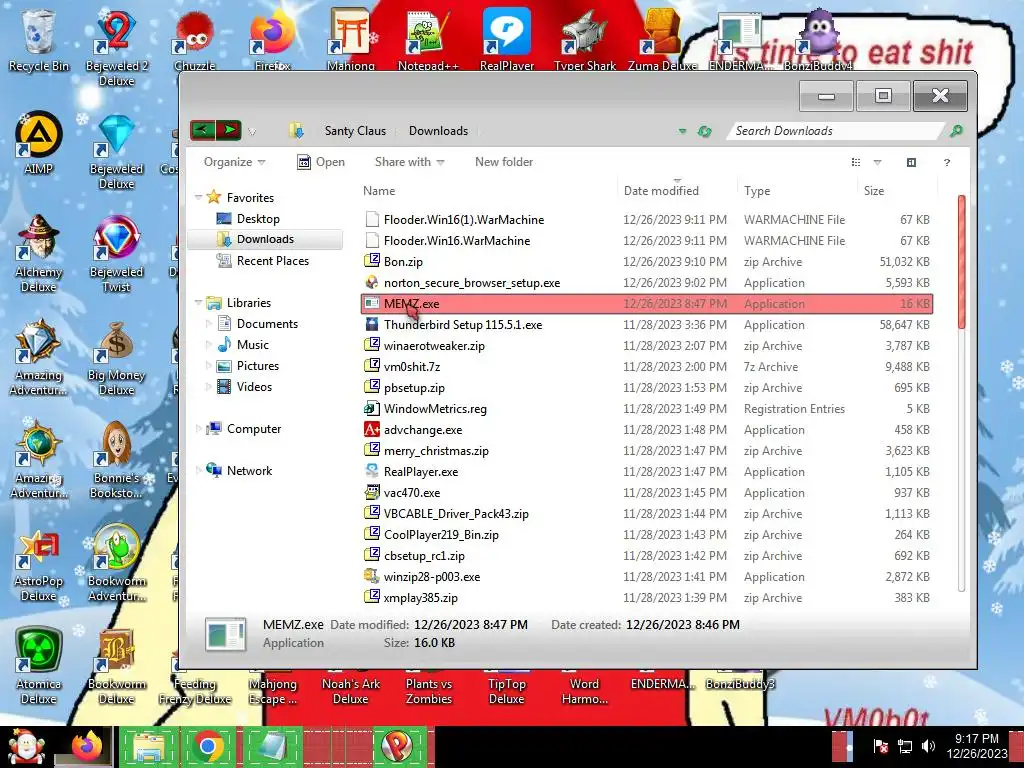Click the taskbar clock and date
Screen dimensions: 1024x768
(x=977, y=746)
